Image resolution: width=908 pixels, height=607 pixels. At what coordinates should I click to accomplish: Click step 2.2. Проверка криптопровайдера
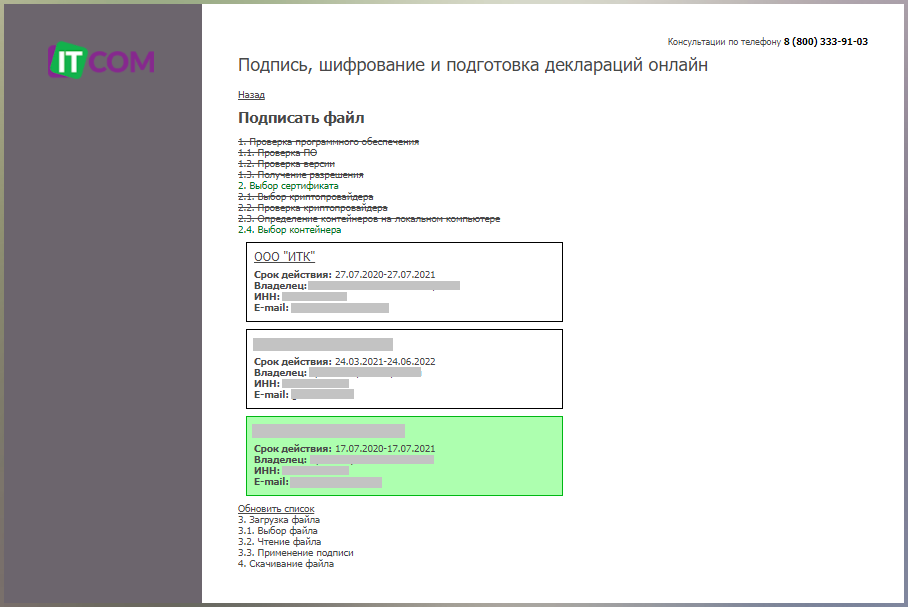coord(312,208)
